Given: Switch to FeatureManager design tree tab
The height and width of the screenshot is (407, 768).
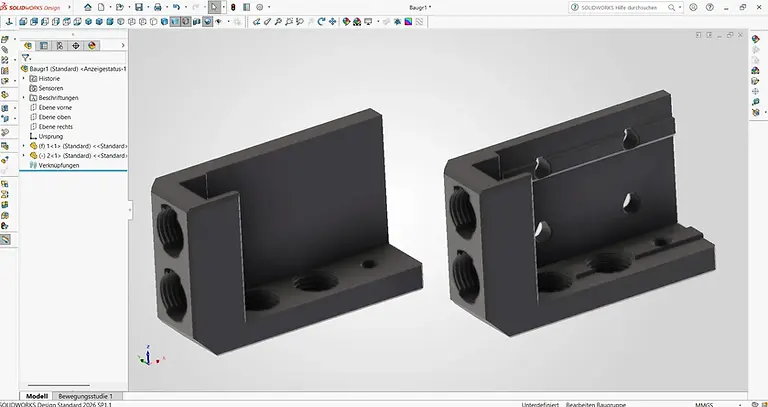Looking at the screenshot, I should 28,46.
